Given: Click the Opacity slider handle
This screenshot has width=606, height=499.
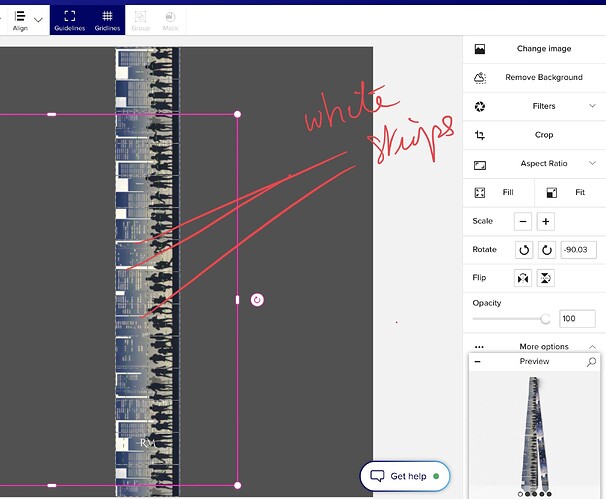Looking at the screenshot, I should (545, 319).
